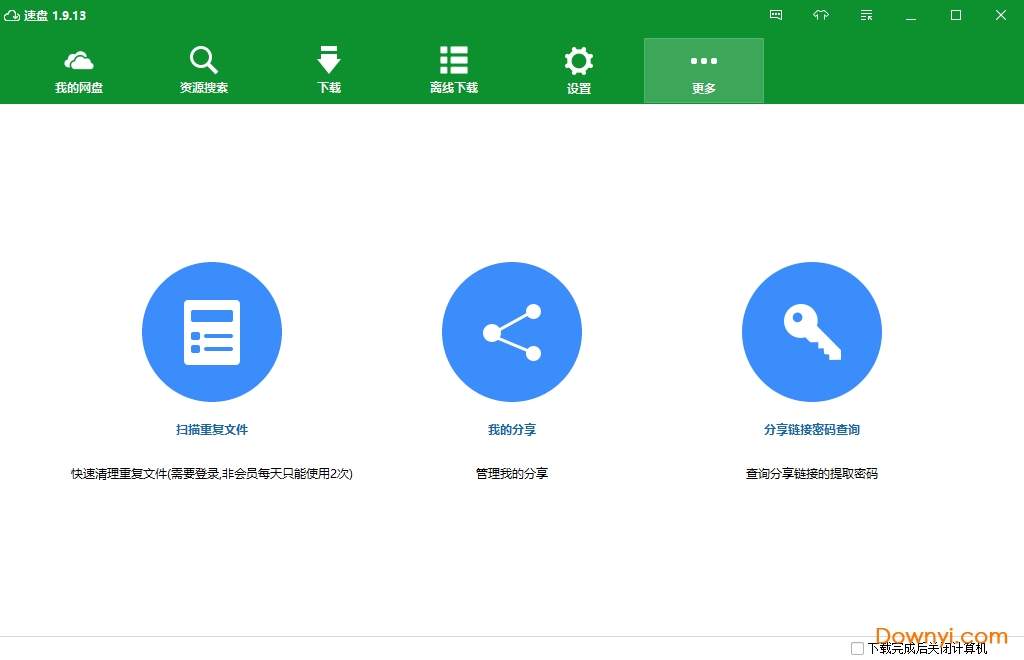Open the 下载 download arrow icon
Viewport: 1024px width, 660px height.
point(328,60)
